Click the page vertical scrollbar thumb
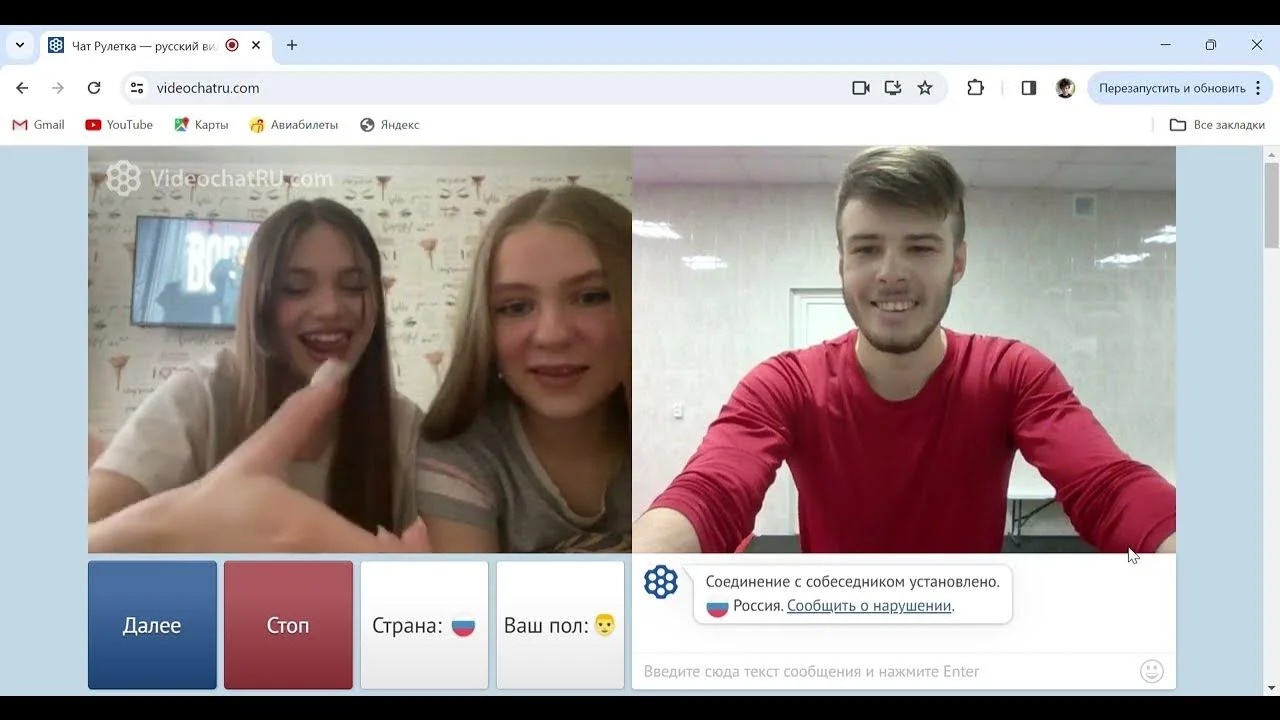1280x720 pixels. (1272, 205)
